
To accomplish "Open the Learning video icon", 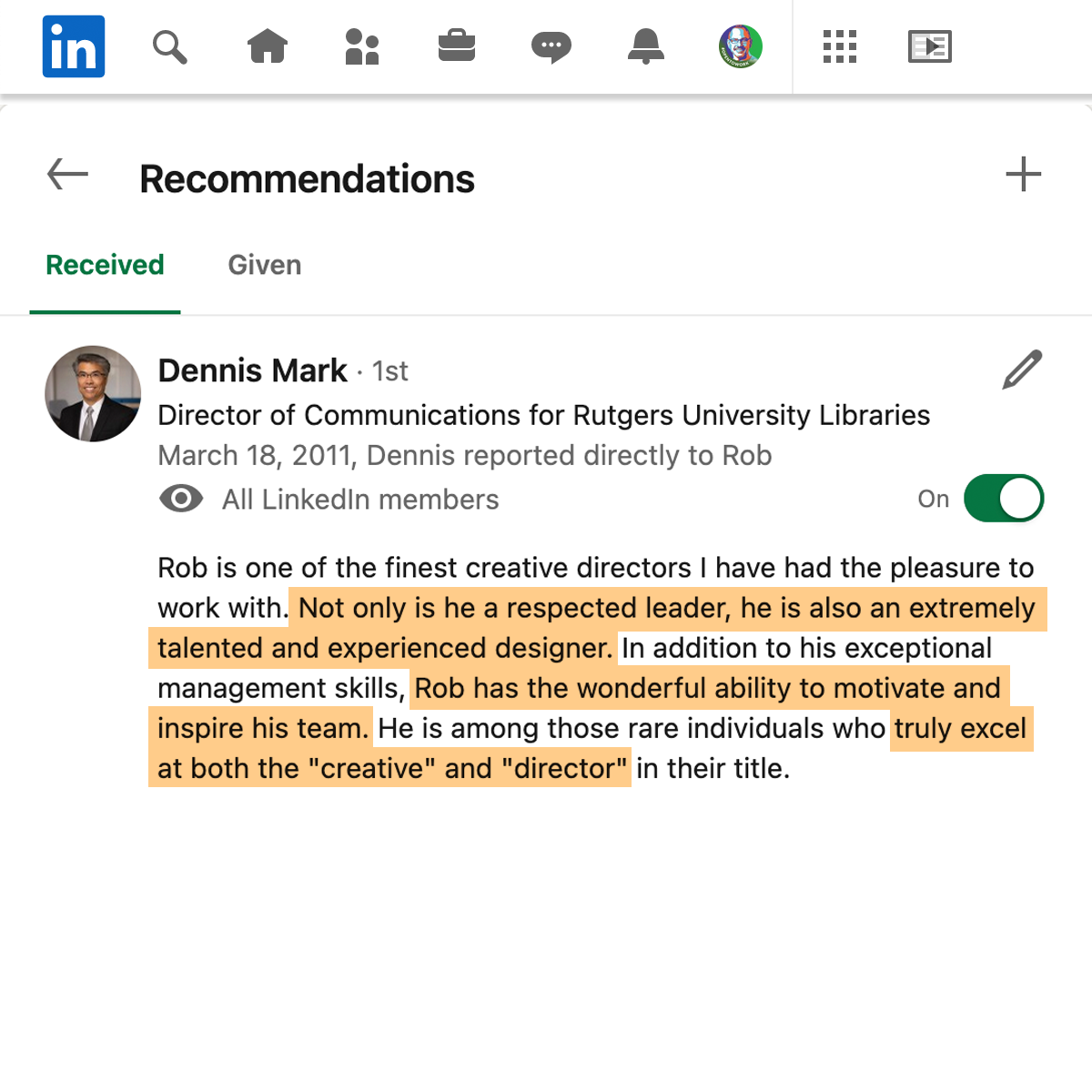I will pos(930,46).
